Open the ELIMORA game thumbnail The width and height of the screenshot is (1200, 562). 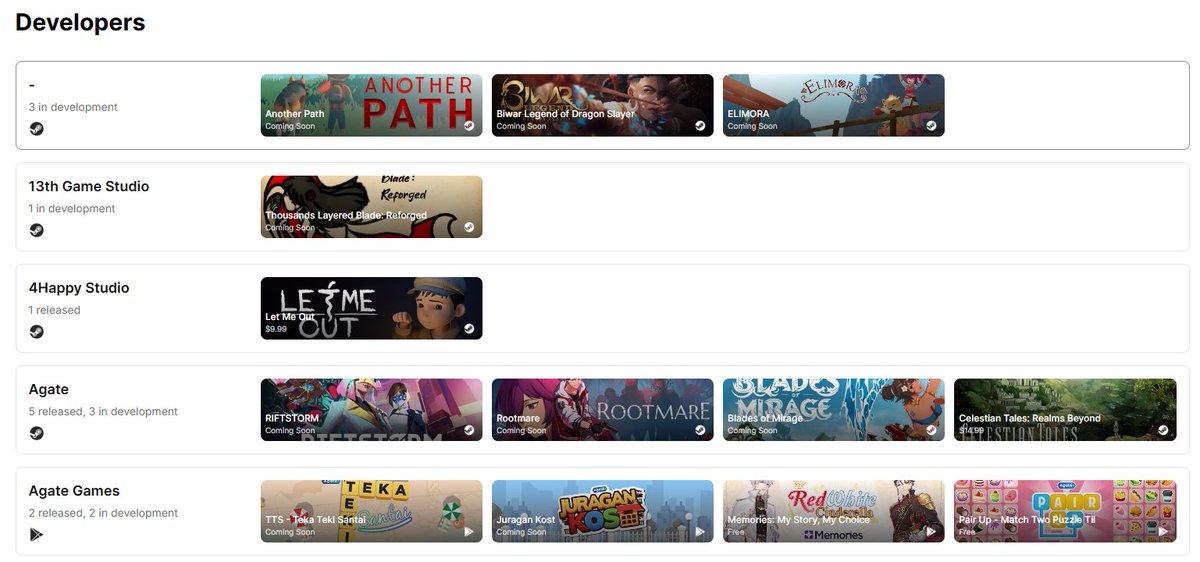pos(834,105)
